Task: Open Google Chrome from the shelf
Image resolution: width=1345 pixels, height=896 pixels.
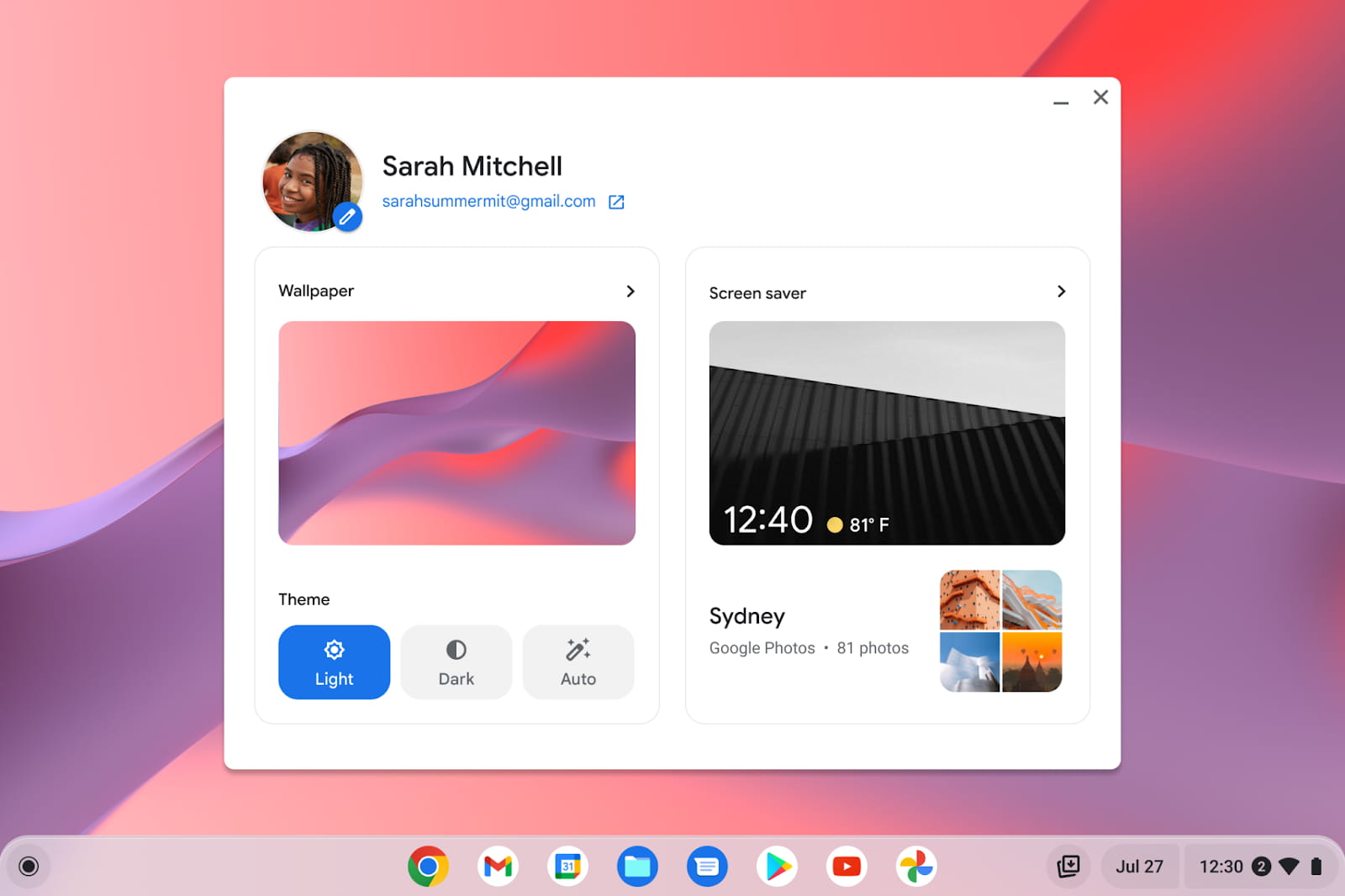Action: pyautogui.click(x=428, y=866)
